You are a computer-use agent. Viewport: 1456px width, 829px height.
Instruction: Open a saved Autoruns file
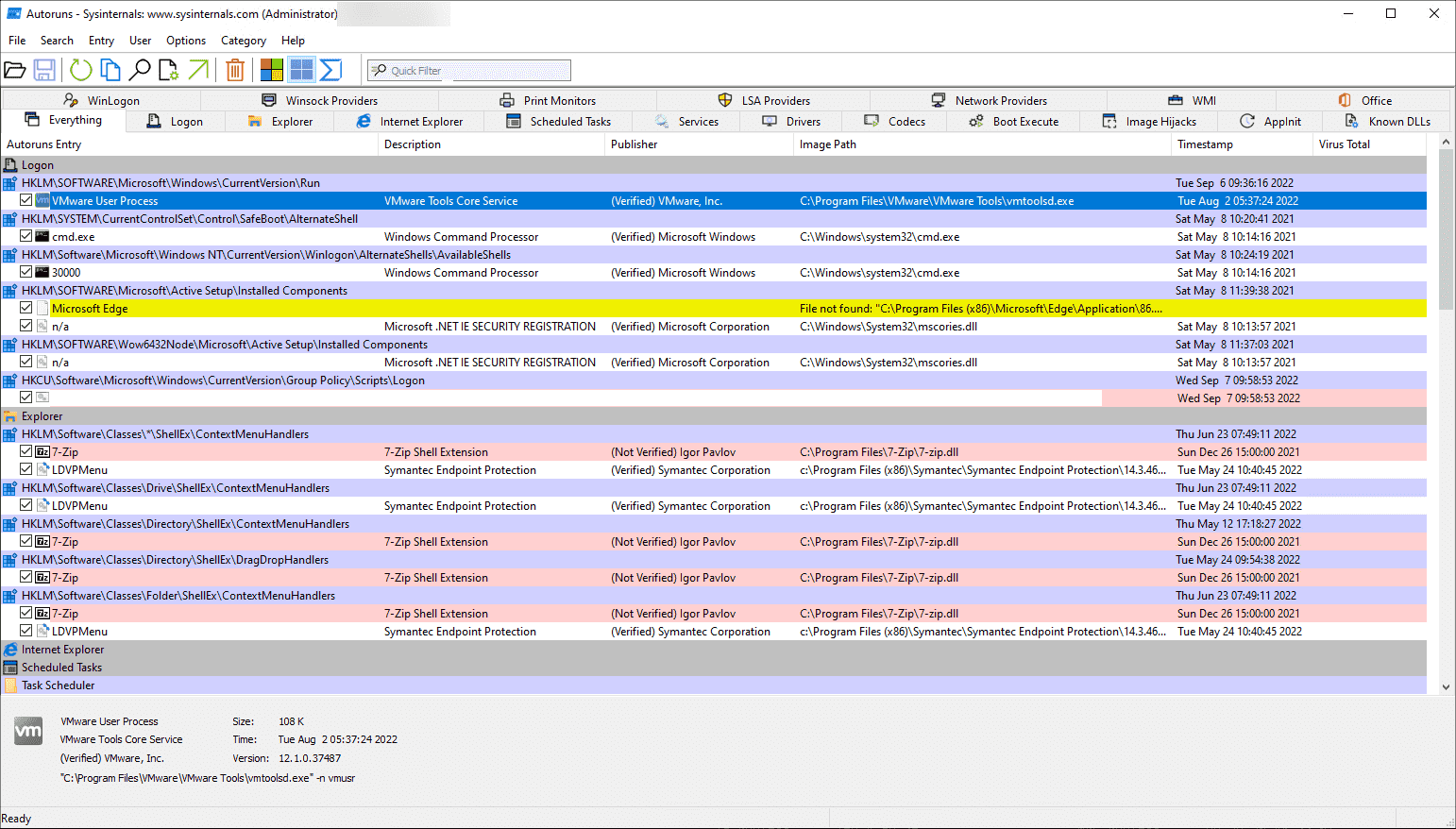click(x=16, y=69)
